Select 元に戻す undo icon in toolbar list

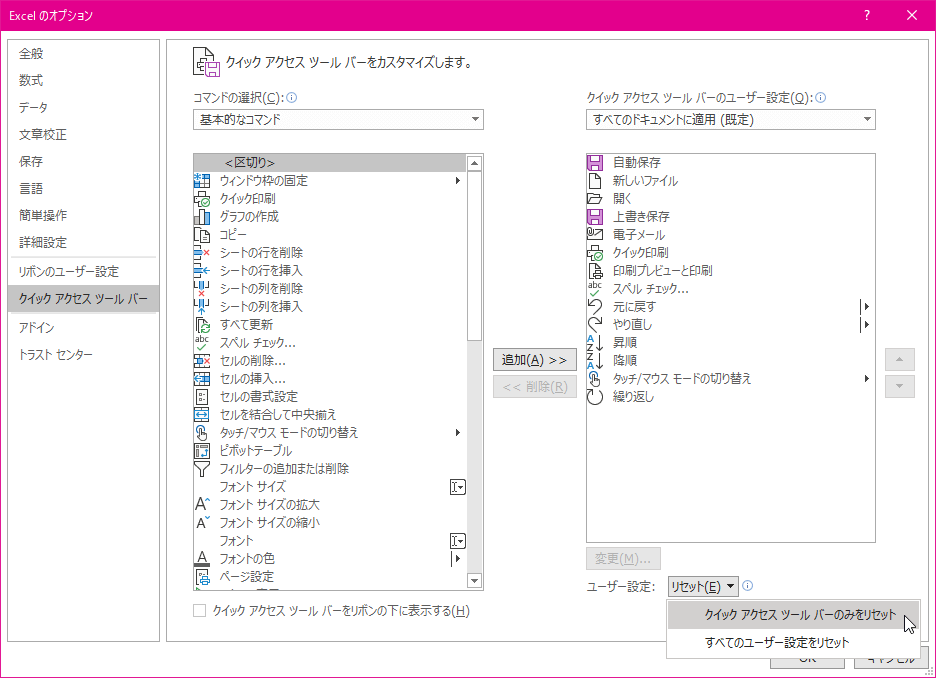pyautogui.click(x=595, y=307)
